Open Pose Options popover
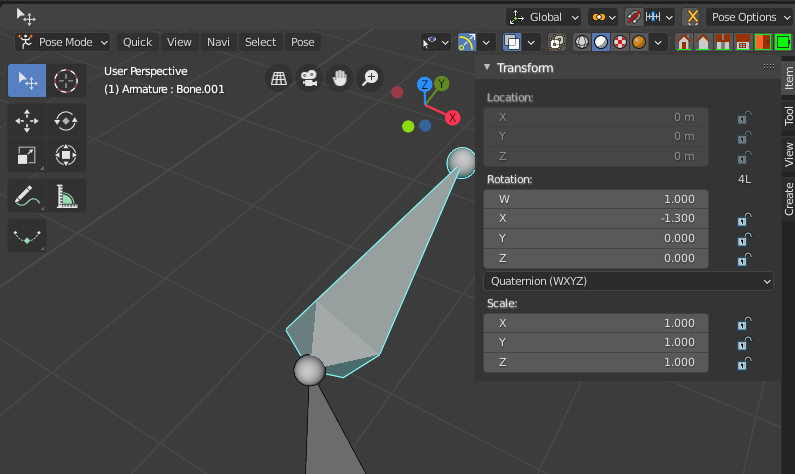 pos(749,17)
